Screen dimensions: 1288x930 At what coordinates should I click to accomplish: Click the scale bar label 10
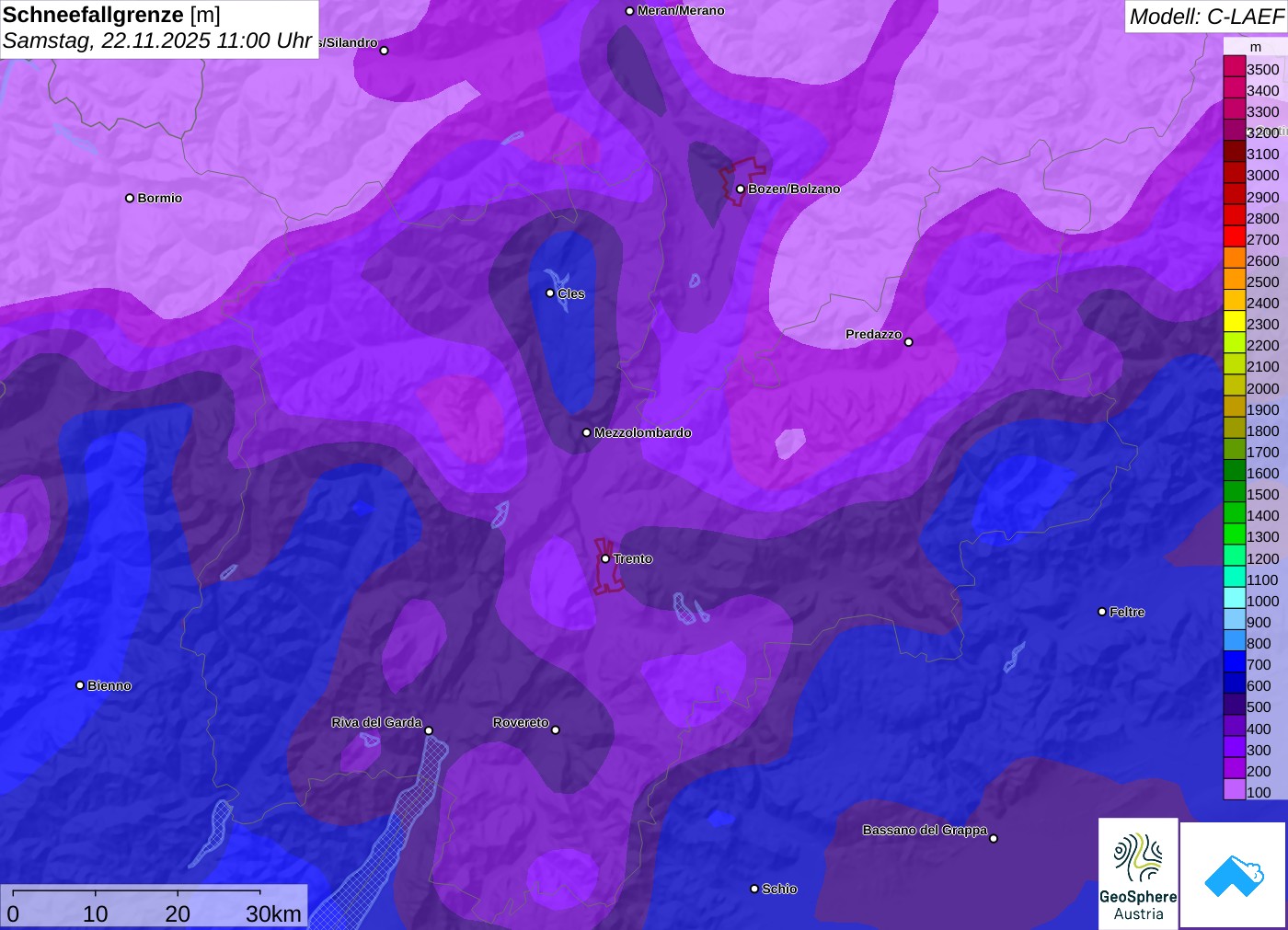point(96,913)
